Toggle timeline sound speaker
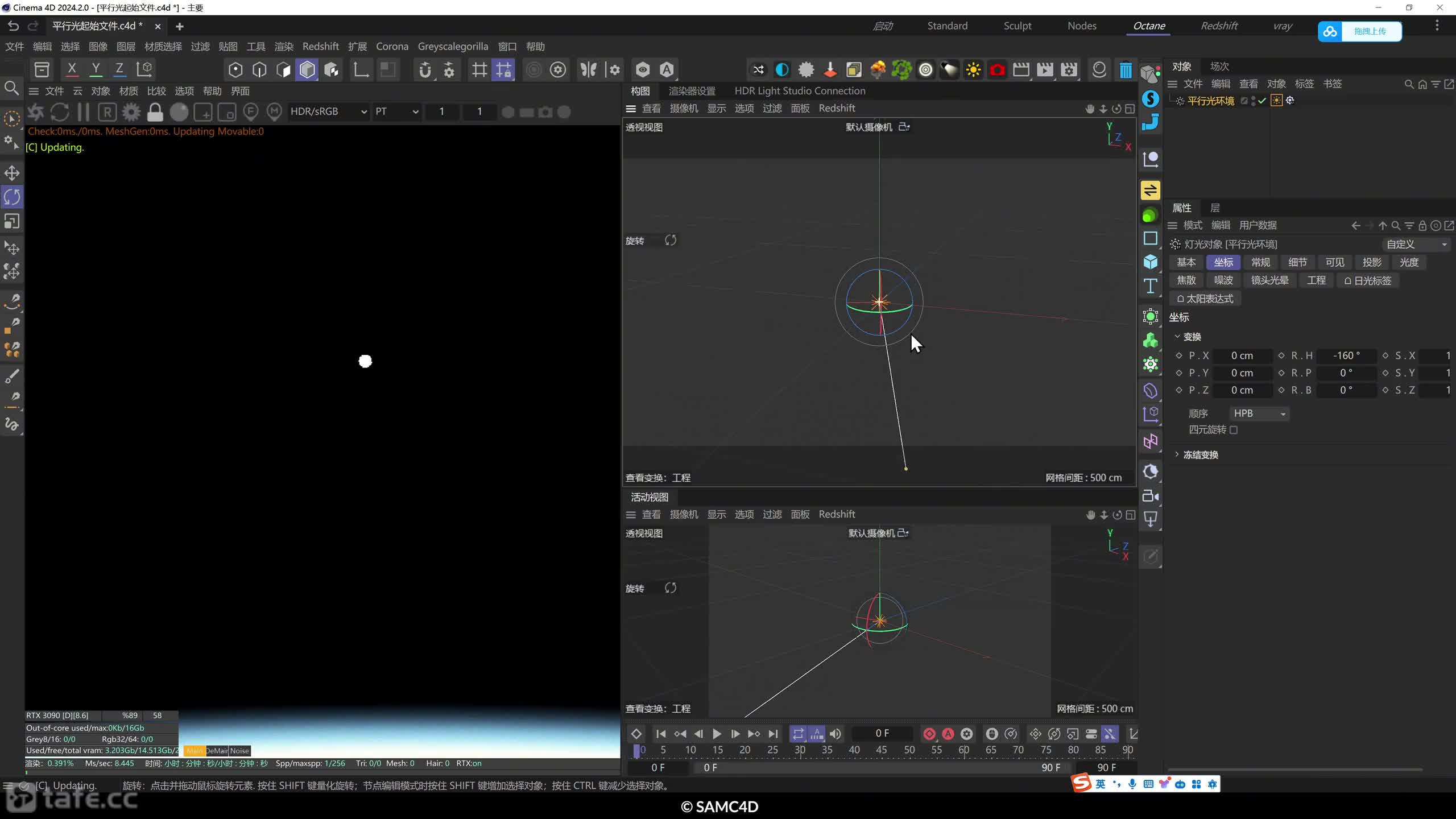 835,734
